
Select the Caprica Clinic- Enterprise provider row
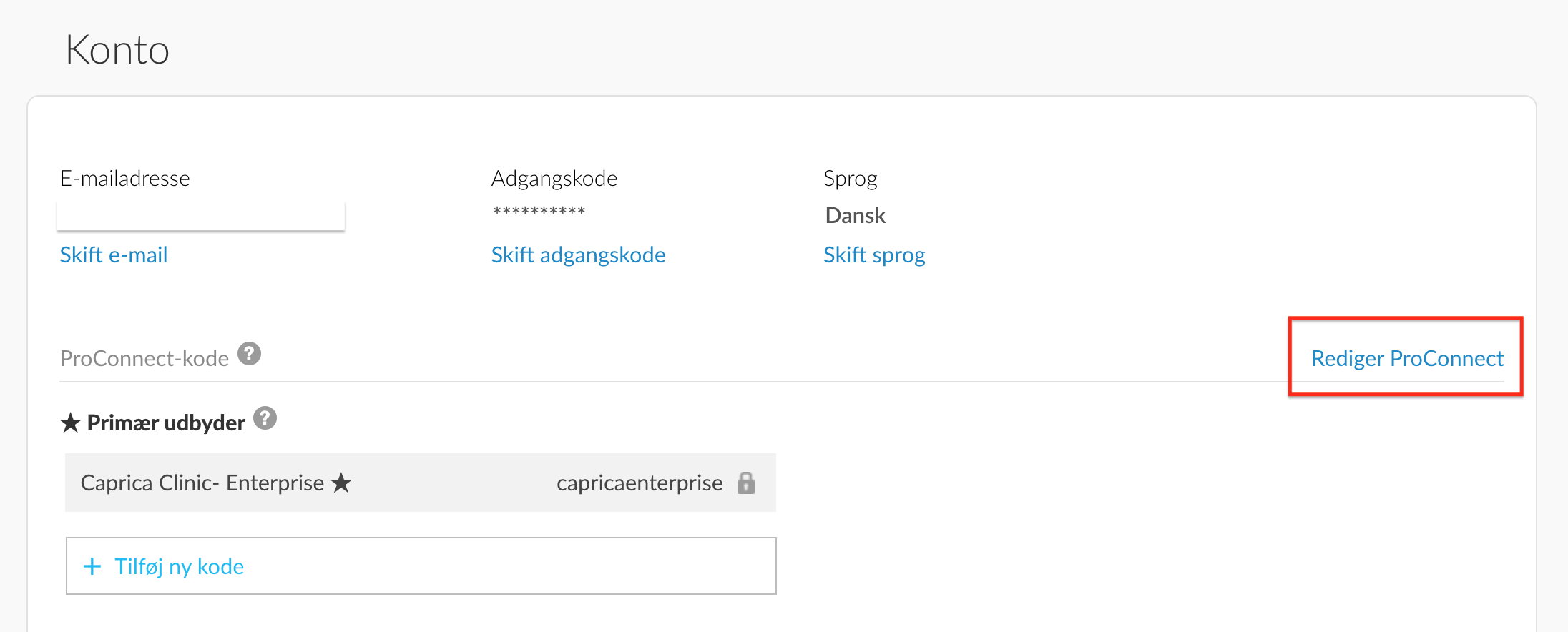(x=421, y=483)
